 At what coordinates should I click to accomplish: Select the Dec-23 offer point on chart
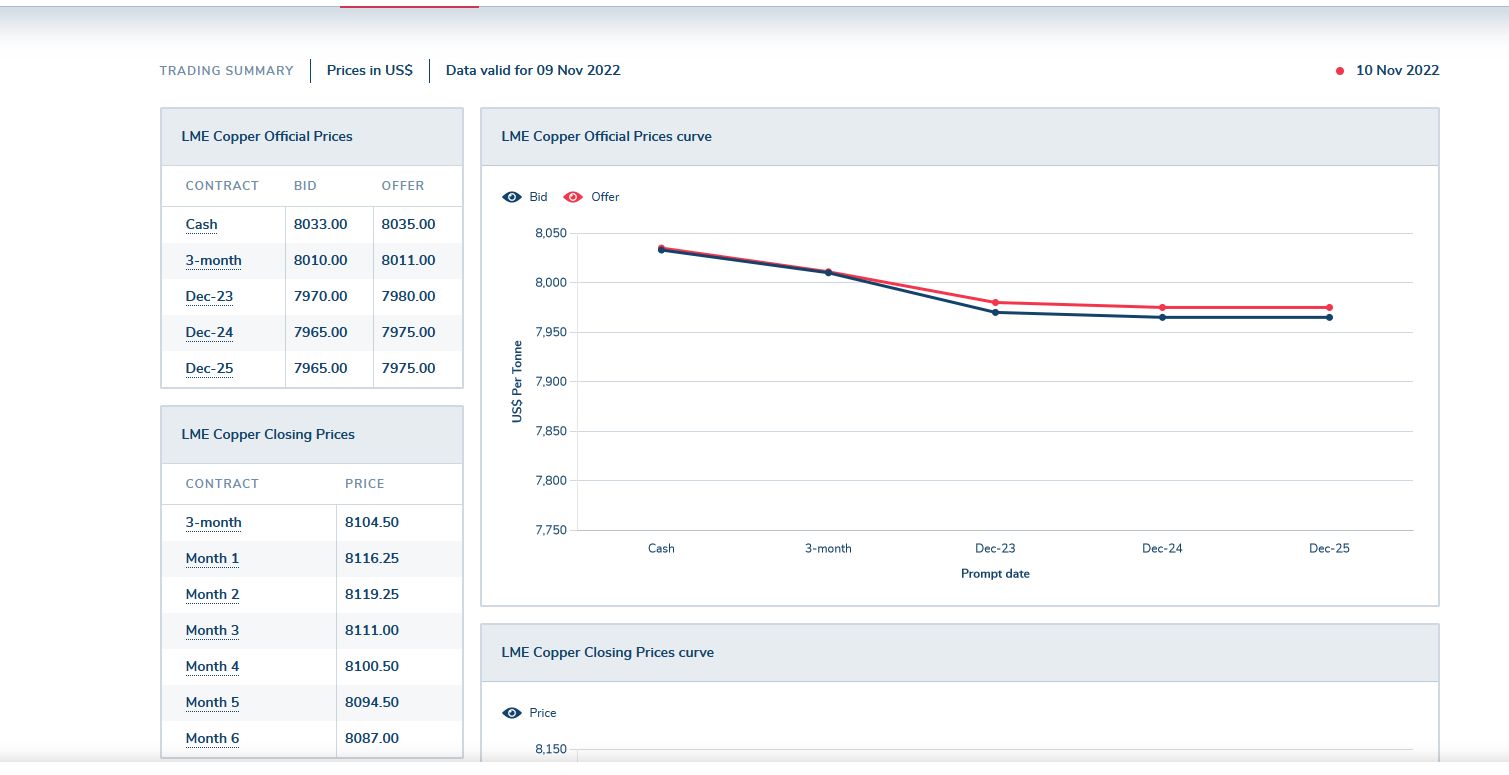(x=995, y=302)
